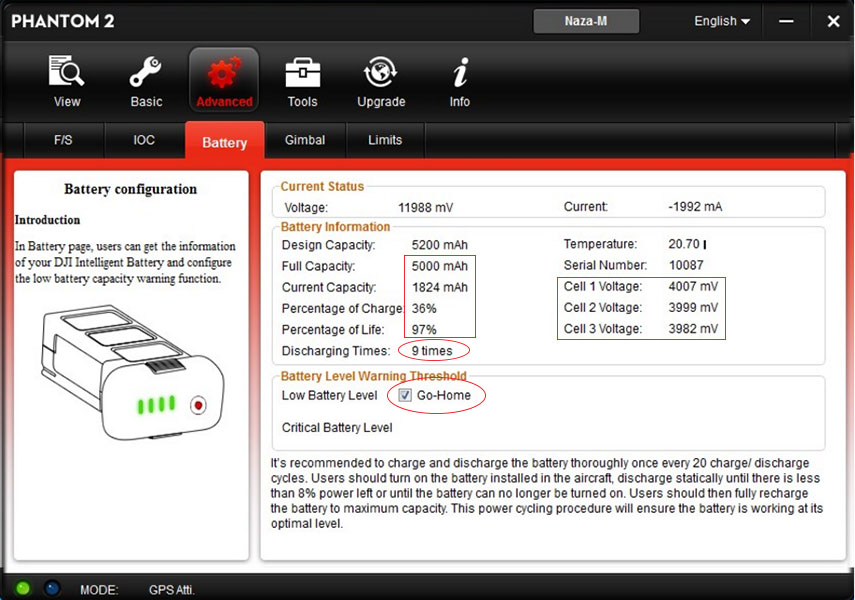The image size is (855, 600).
Task: Click the Design Capacity value 5200 mAh
Action: click(x=439, y=245)
